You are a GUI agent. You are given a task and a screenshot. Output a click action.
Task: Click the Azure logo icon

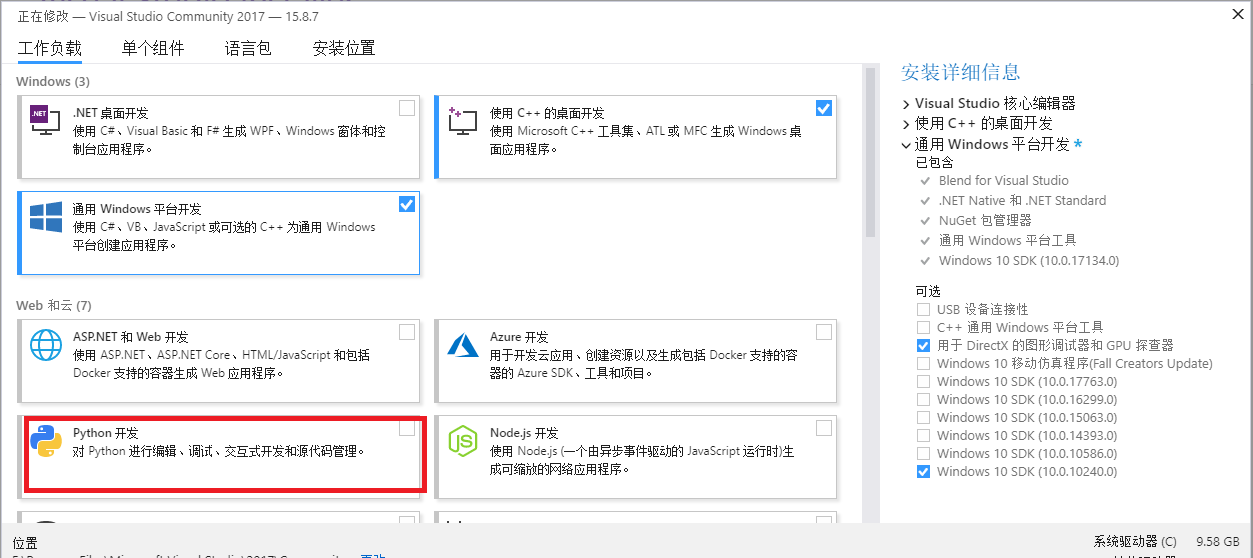(463, 346)
